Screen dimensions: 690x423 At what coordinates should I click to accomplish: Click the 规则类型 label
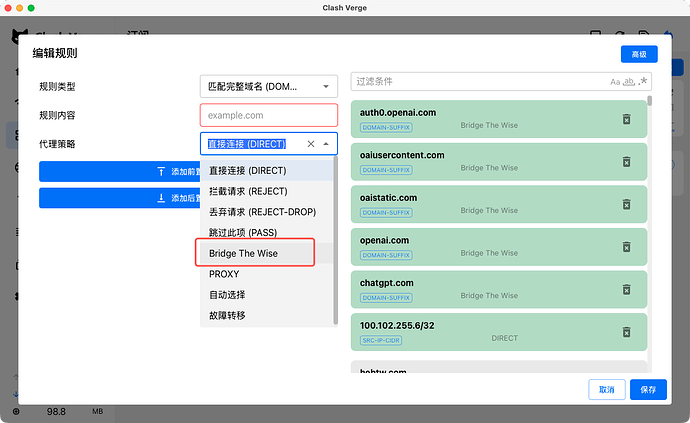(57, 87)
